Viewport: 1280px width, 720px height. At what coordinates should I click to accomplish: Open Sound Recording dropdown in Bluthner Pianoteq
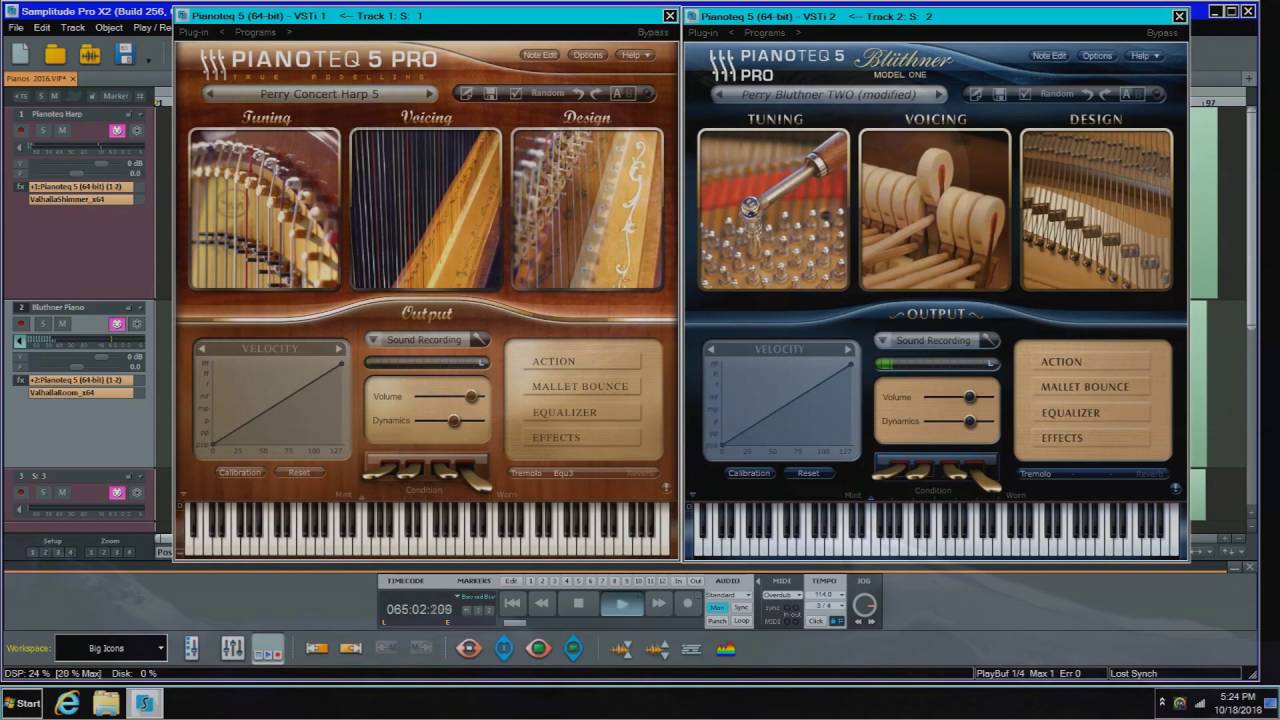(x=935, y=341)
